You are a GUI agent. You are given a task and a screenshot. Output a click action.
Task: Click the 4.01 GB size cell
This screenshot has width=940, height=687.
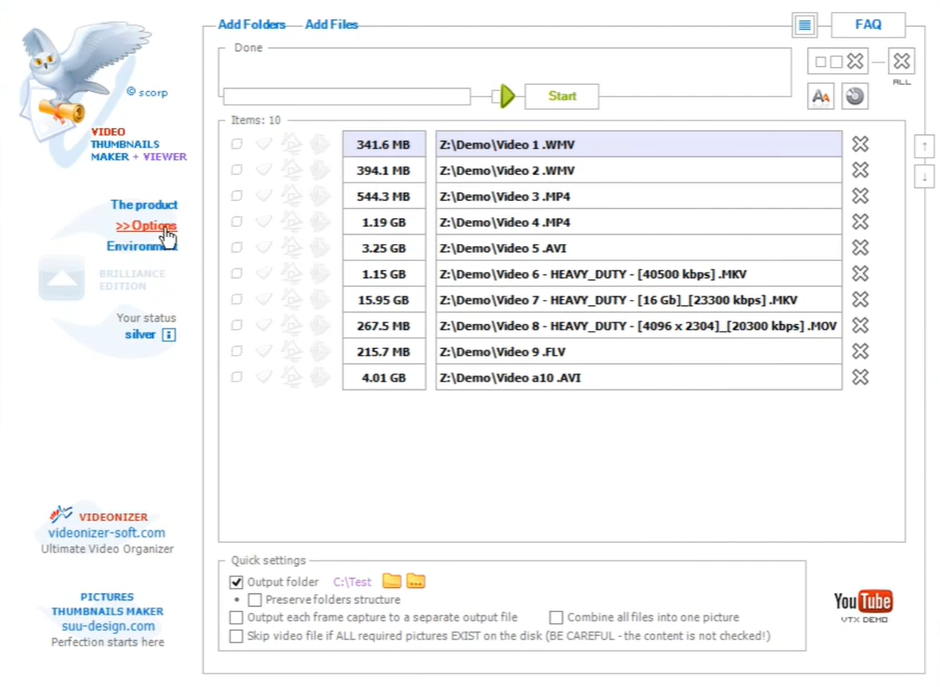[384, 377]
